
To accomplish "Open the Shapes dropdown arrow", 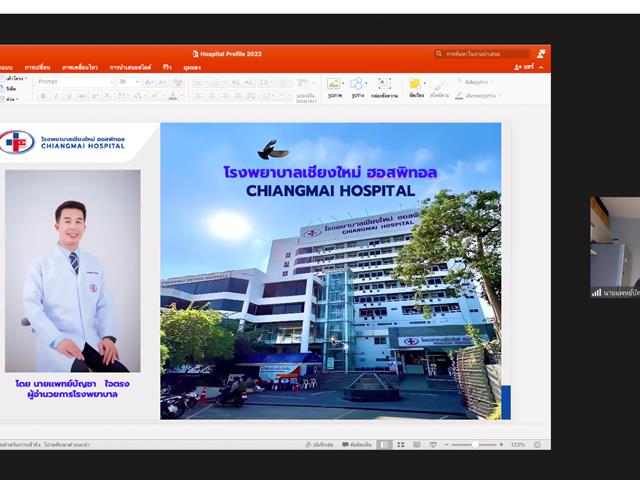I will coord(366,83).
